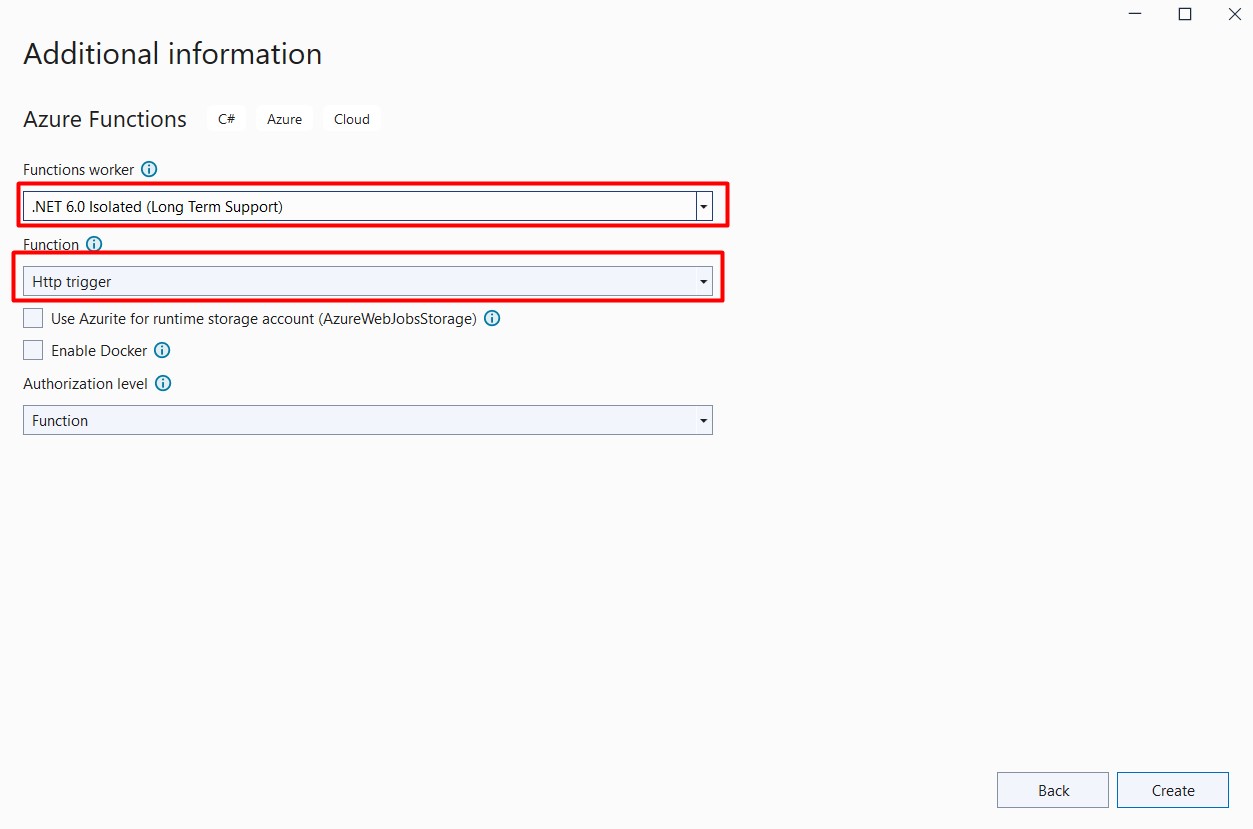Click the Create button
This screenshot has width=1253, height=829.
1173,790
